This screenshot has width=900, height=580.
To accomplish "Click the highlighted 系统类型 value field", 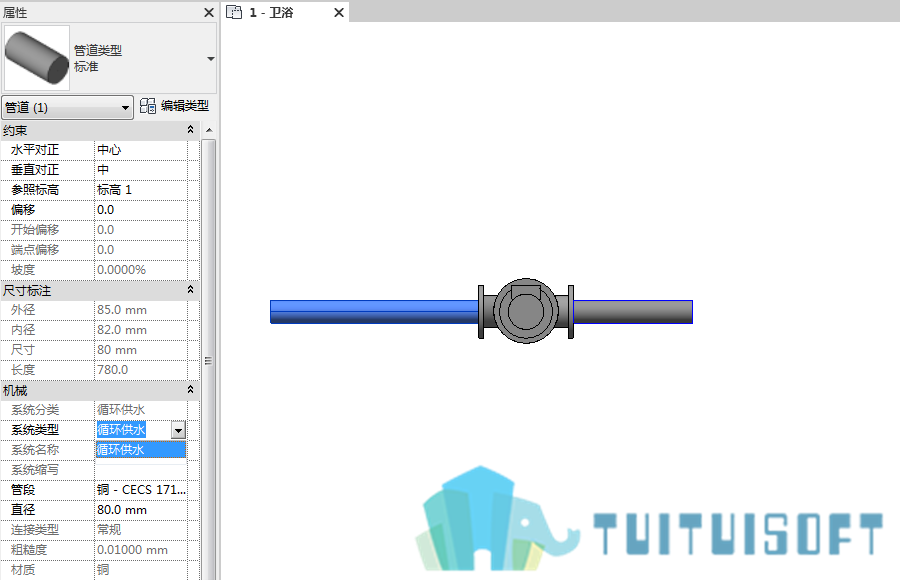I will 133,430.
